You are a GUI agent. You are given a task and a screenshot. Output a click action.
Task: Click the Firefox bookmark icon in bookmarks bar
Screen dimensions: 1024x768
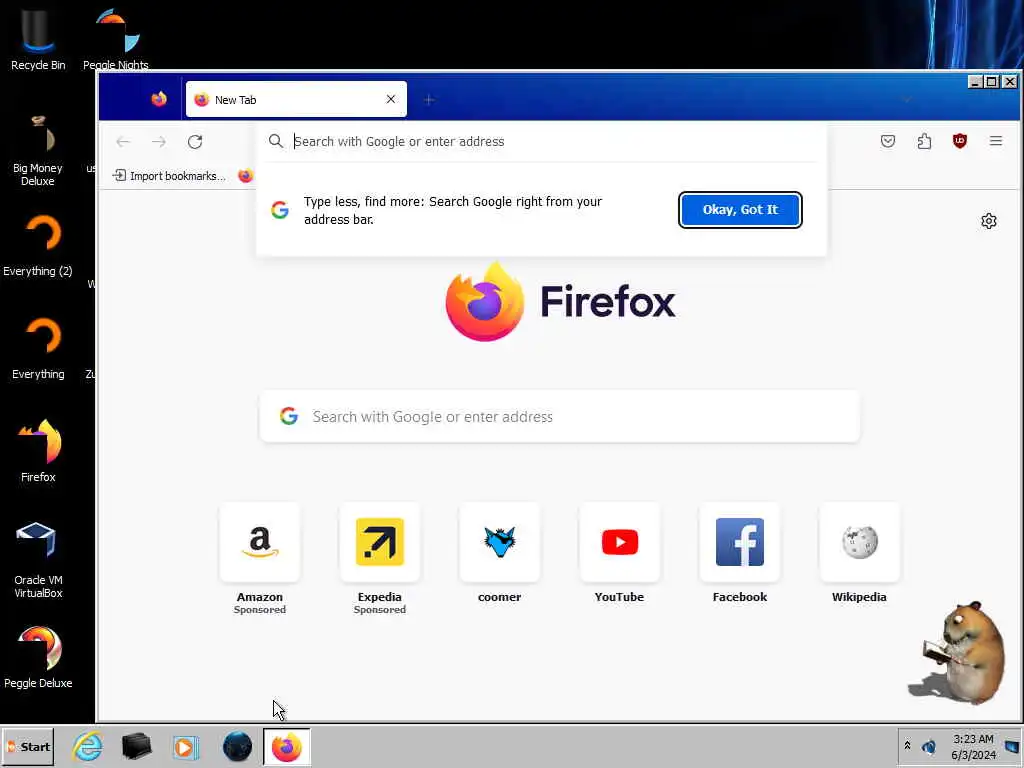pos(246,176)
